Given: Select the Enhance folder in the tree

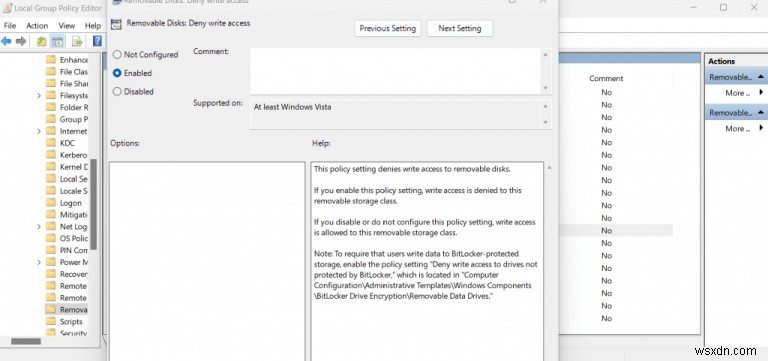Looking at the screenshot, I should point(67,60).
